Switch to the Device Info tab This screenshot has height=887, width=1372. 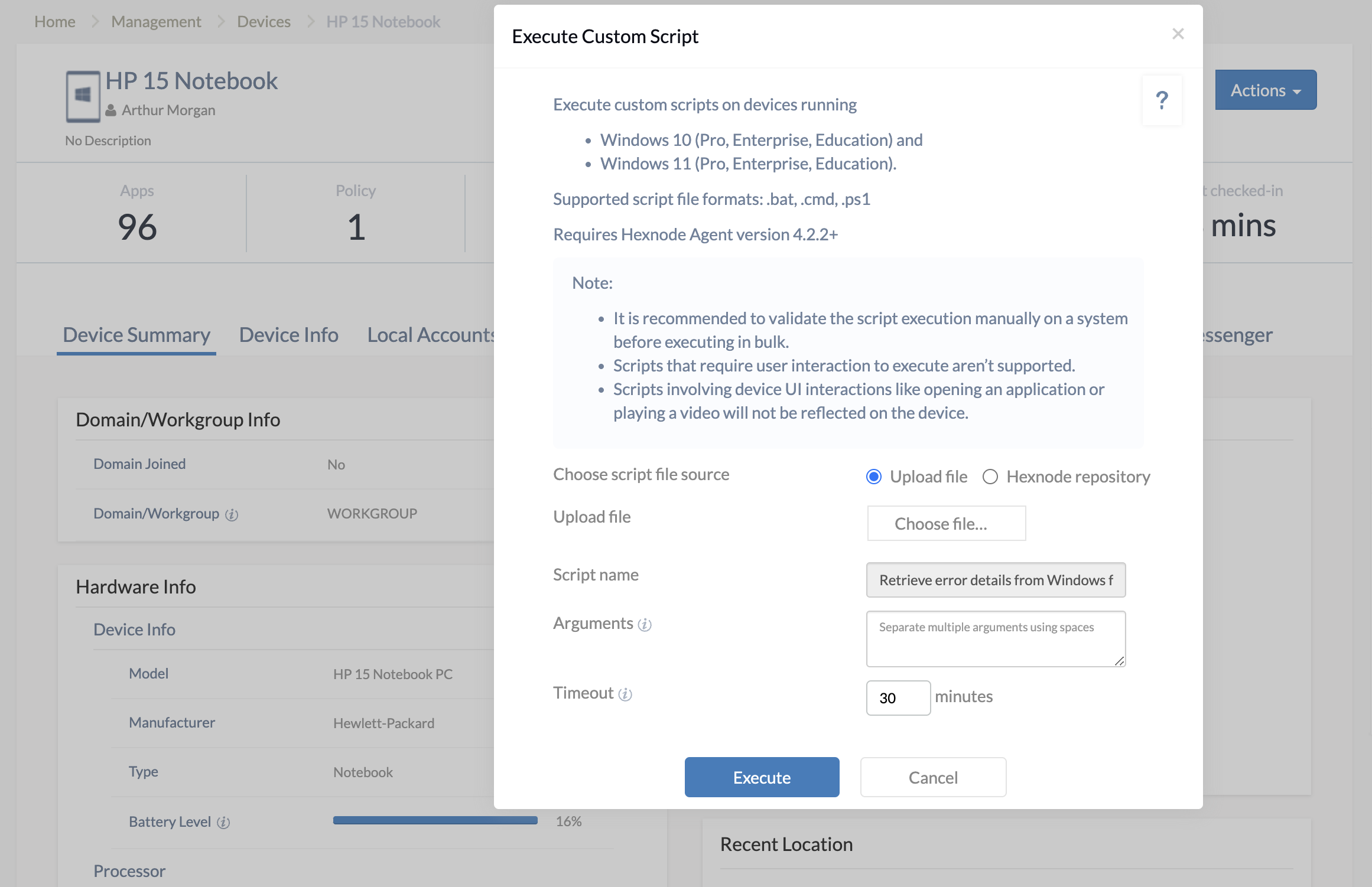coord(288,335)
